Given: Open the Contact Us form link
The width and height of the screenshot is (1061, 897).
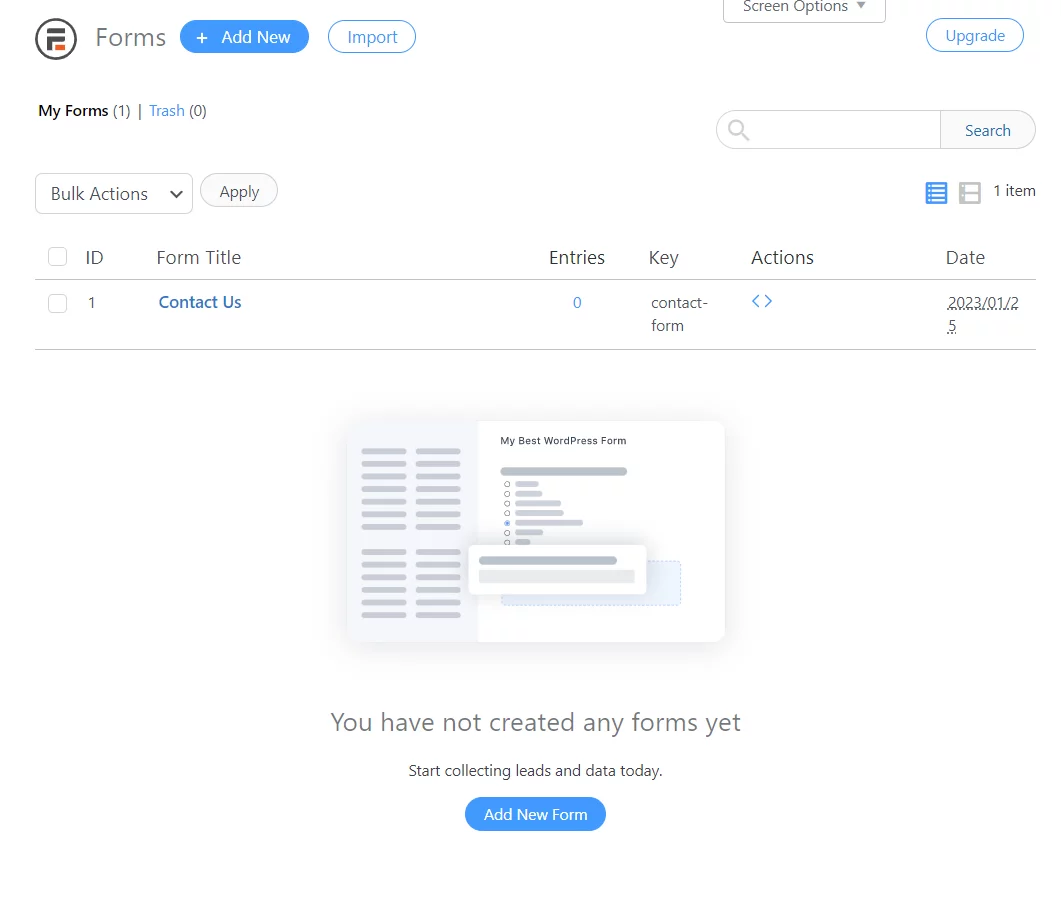Looking at the screenshot, I should [x=200, y=302].
